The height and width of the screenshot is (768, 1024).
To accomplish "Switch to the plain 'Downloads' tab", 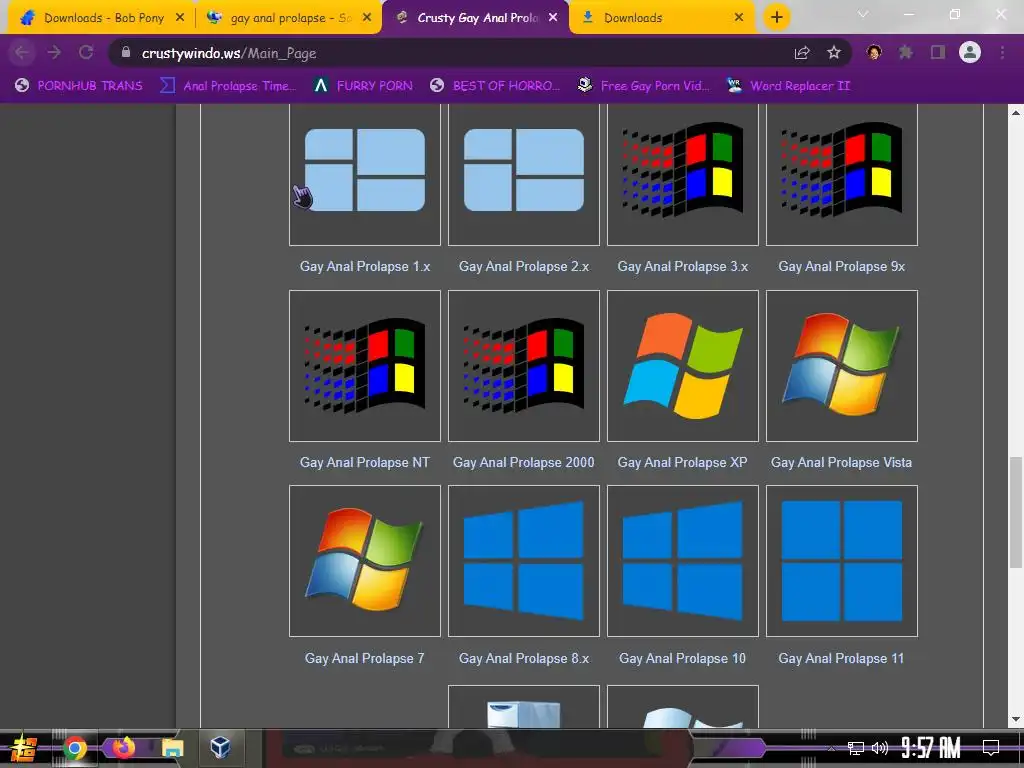I will pos(662,18).
